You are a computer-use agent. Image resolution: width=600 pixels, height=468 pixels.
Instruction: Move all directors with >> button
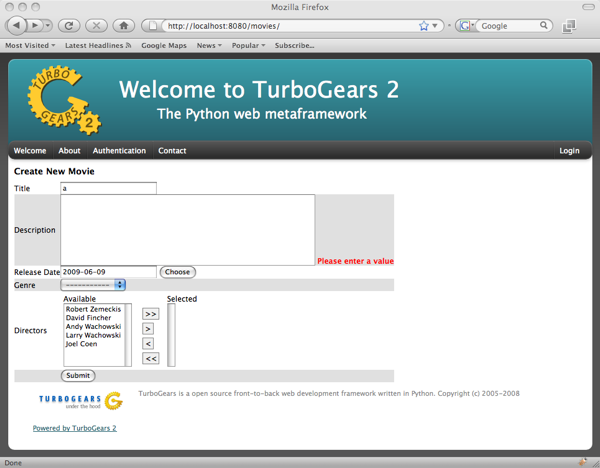point(150,314)
